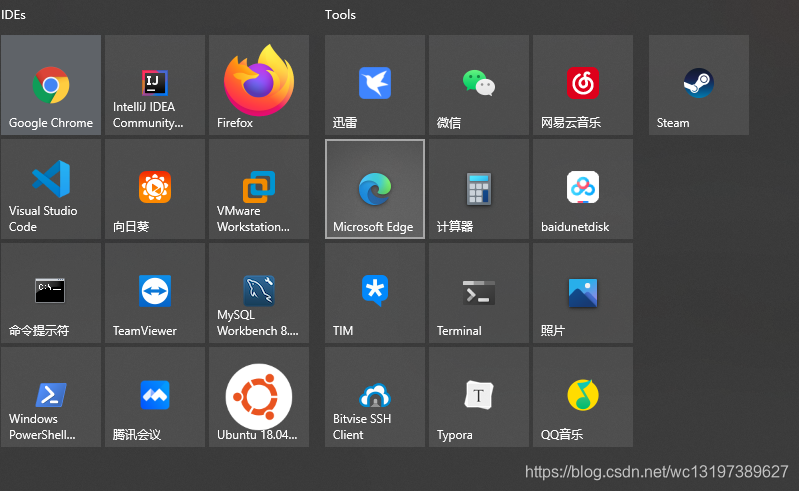Open the Typora tile
Screen dimensions: 799x491
pos(479,397)
